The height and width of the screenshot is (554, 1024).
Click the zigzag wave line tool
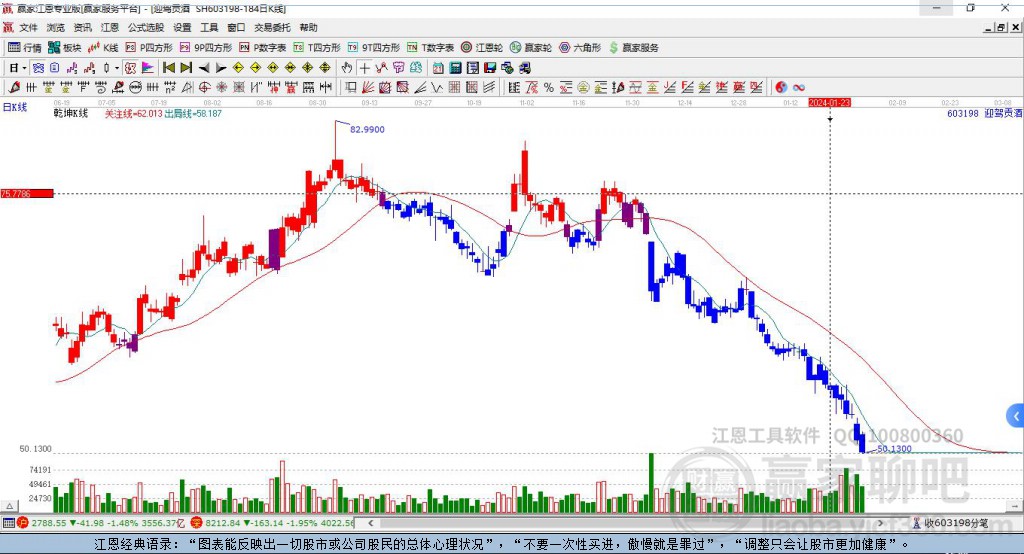pyautogui.click(x=436, y=87)
